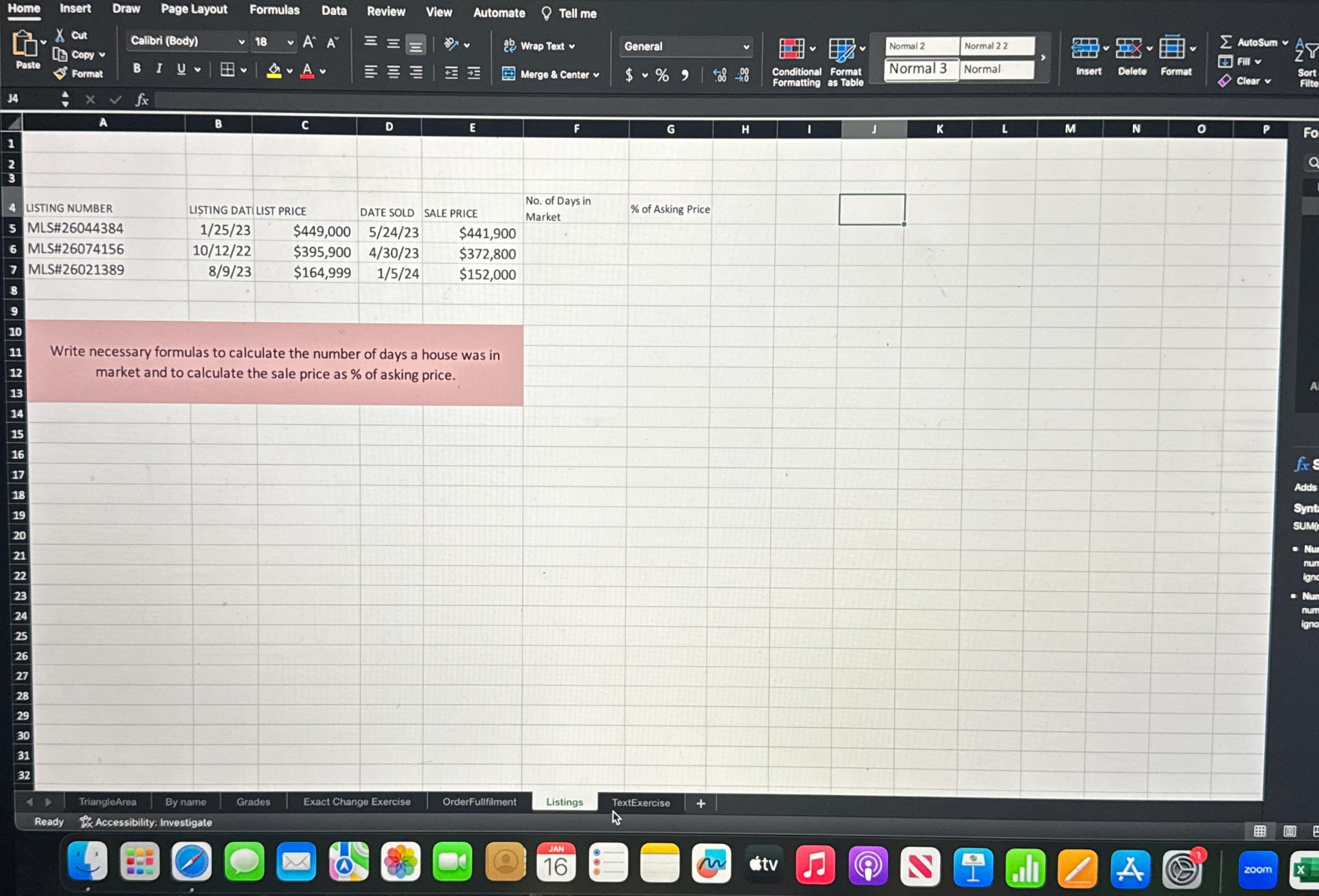Click the plus button to add sheet
This screenshot has height=896, width=1319.
[701, 803]
